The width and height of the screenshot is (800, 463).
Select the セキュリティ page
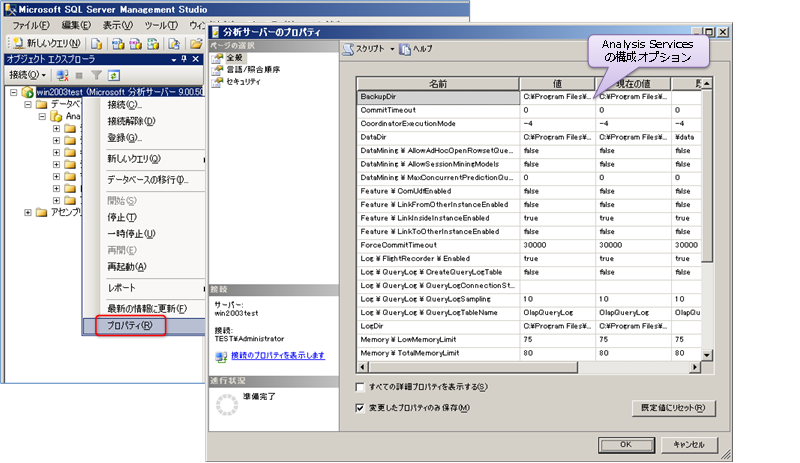[x=243, y=82]
